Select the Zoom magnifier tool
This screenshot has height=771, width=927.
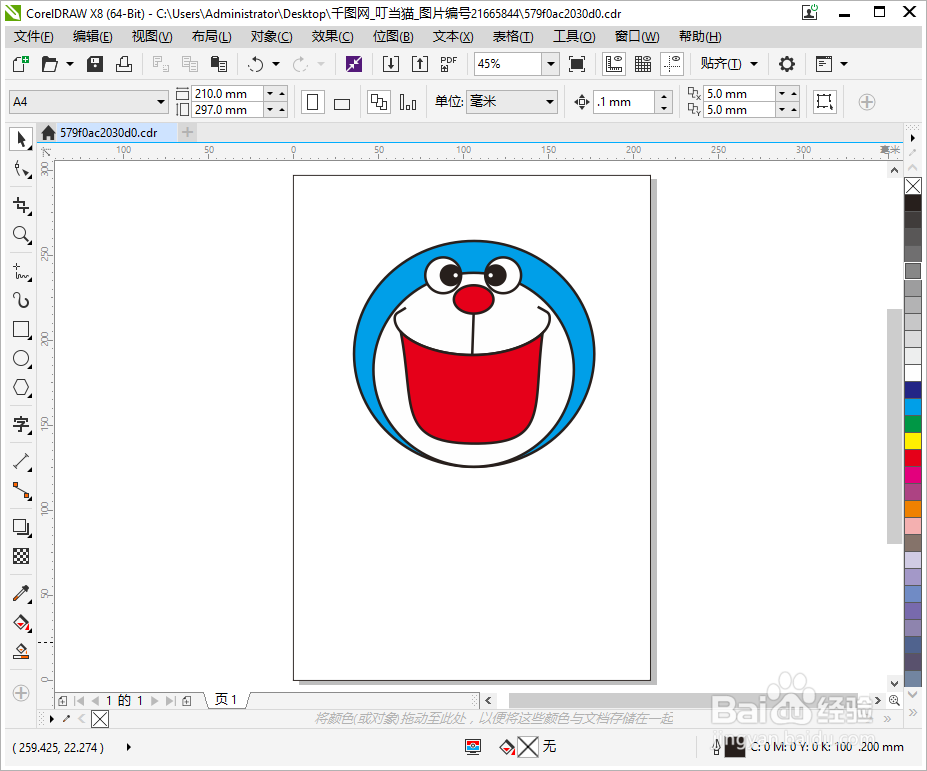pyautogui.click(x=21, y=235)
